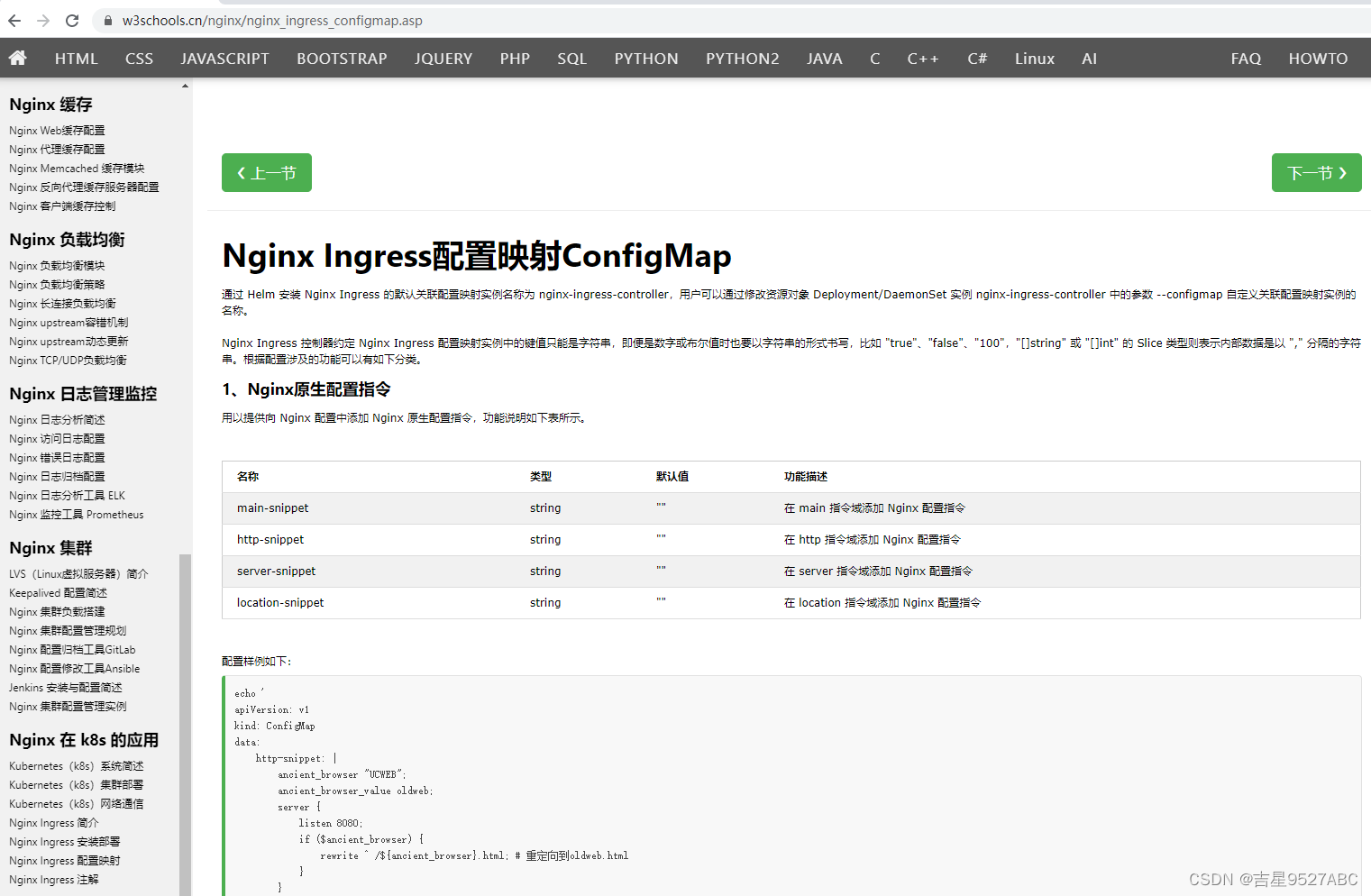The image size is (1371, 896).
Task: Open the FAQ menu item
Action: pos(1246,59)
